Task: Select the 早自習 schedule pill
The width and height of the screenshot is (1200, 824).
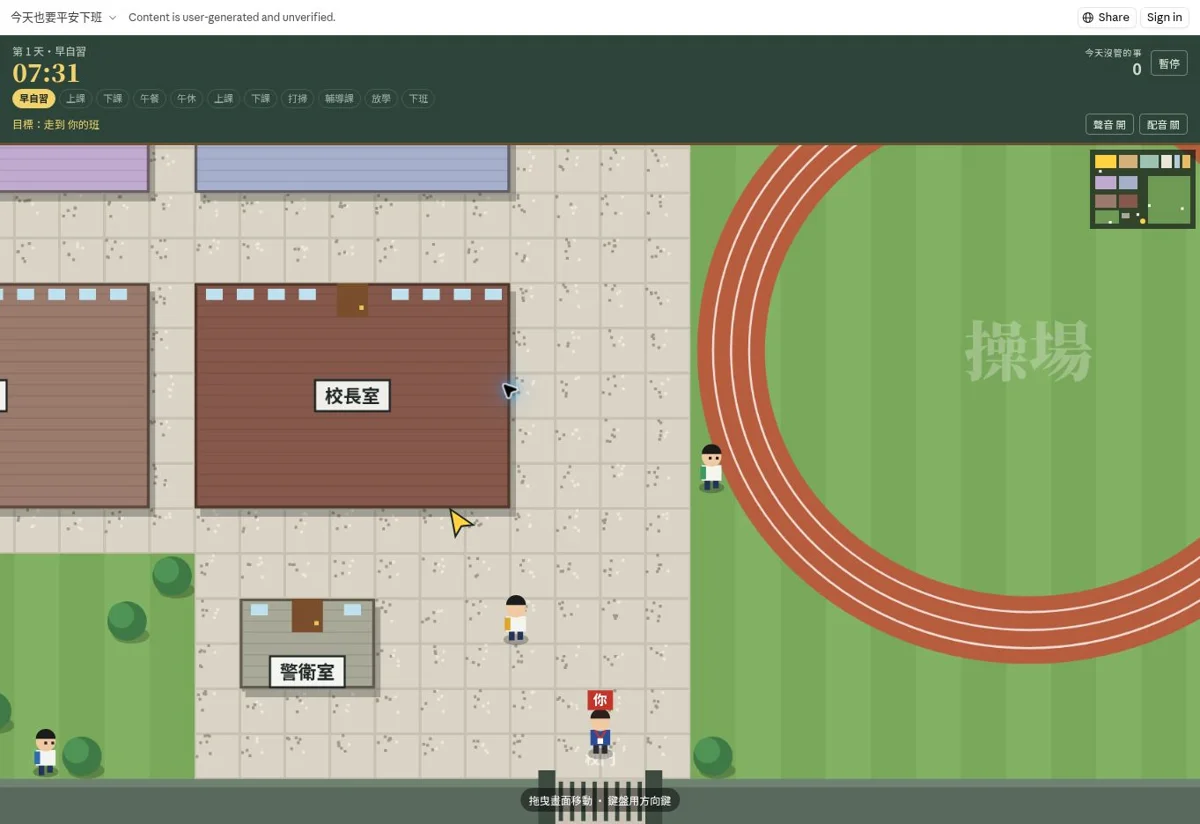Action: [x=34, y=99]
